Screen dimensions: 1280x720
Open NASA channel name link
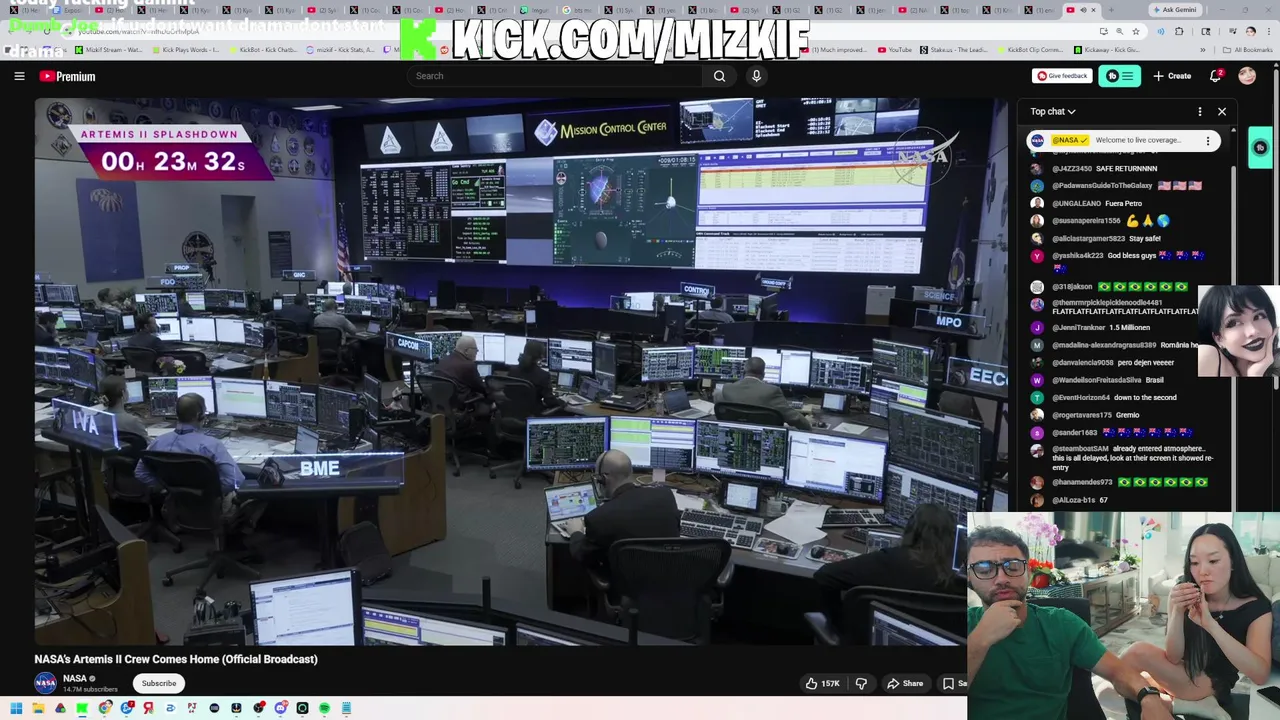pos(75,678)
